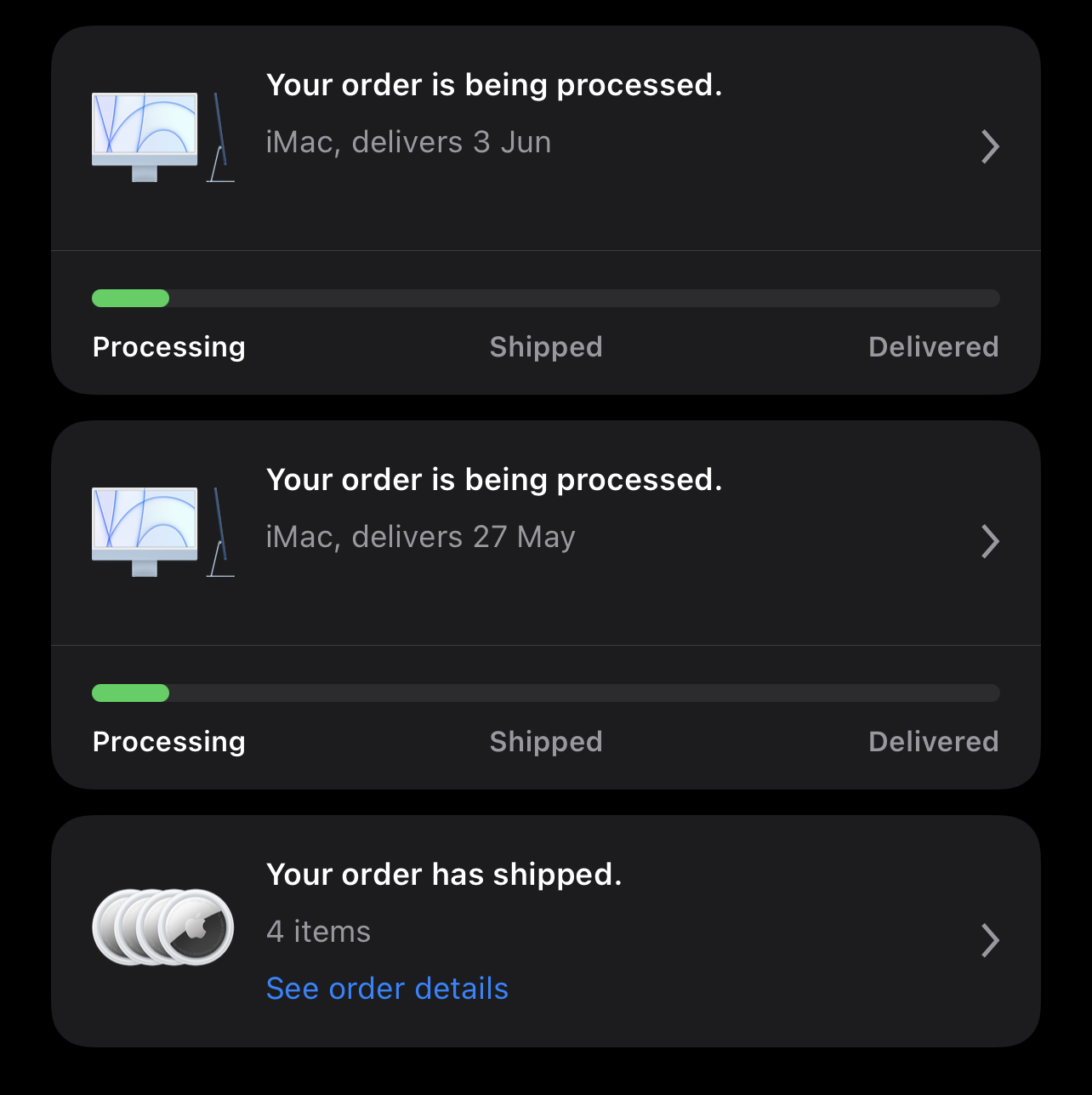Click the '4 items' label
Screen dimensions: 1092x1095
(x=318, y=932)
